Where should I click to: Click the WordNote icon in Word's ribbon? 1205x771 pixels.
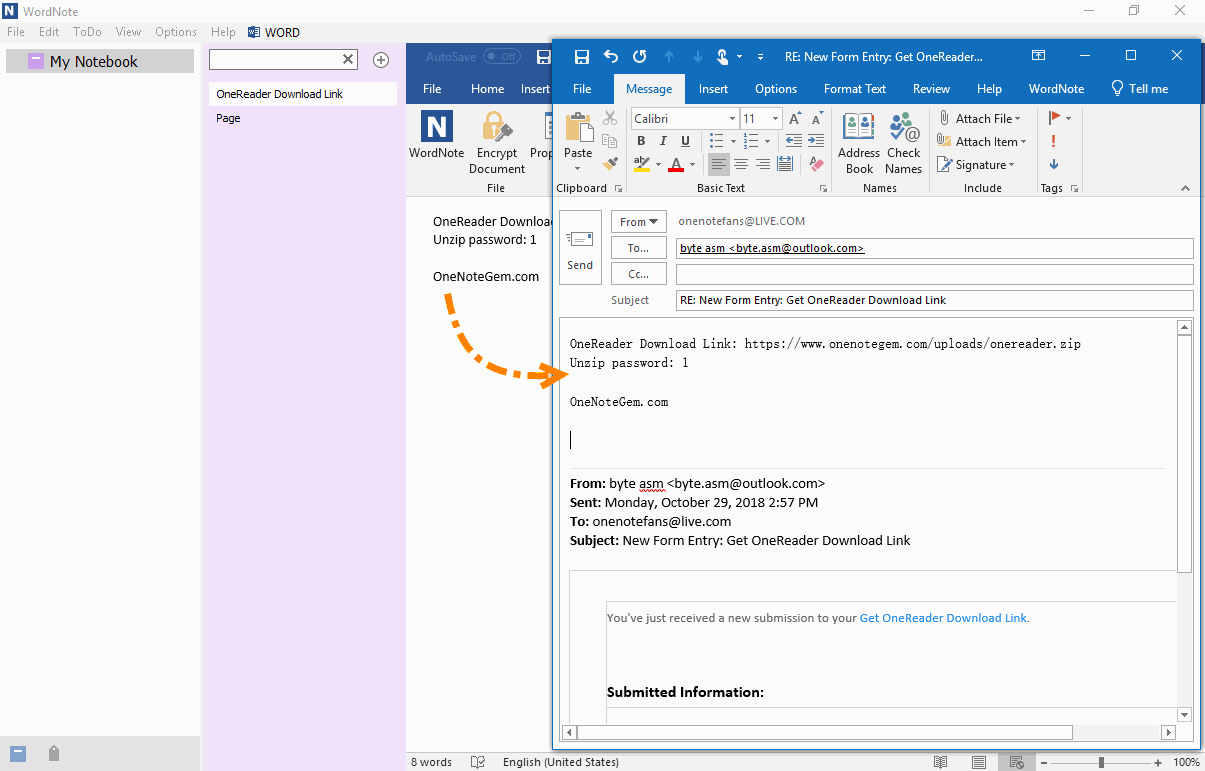tap(437, 136)
